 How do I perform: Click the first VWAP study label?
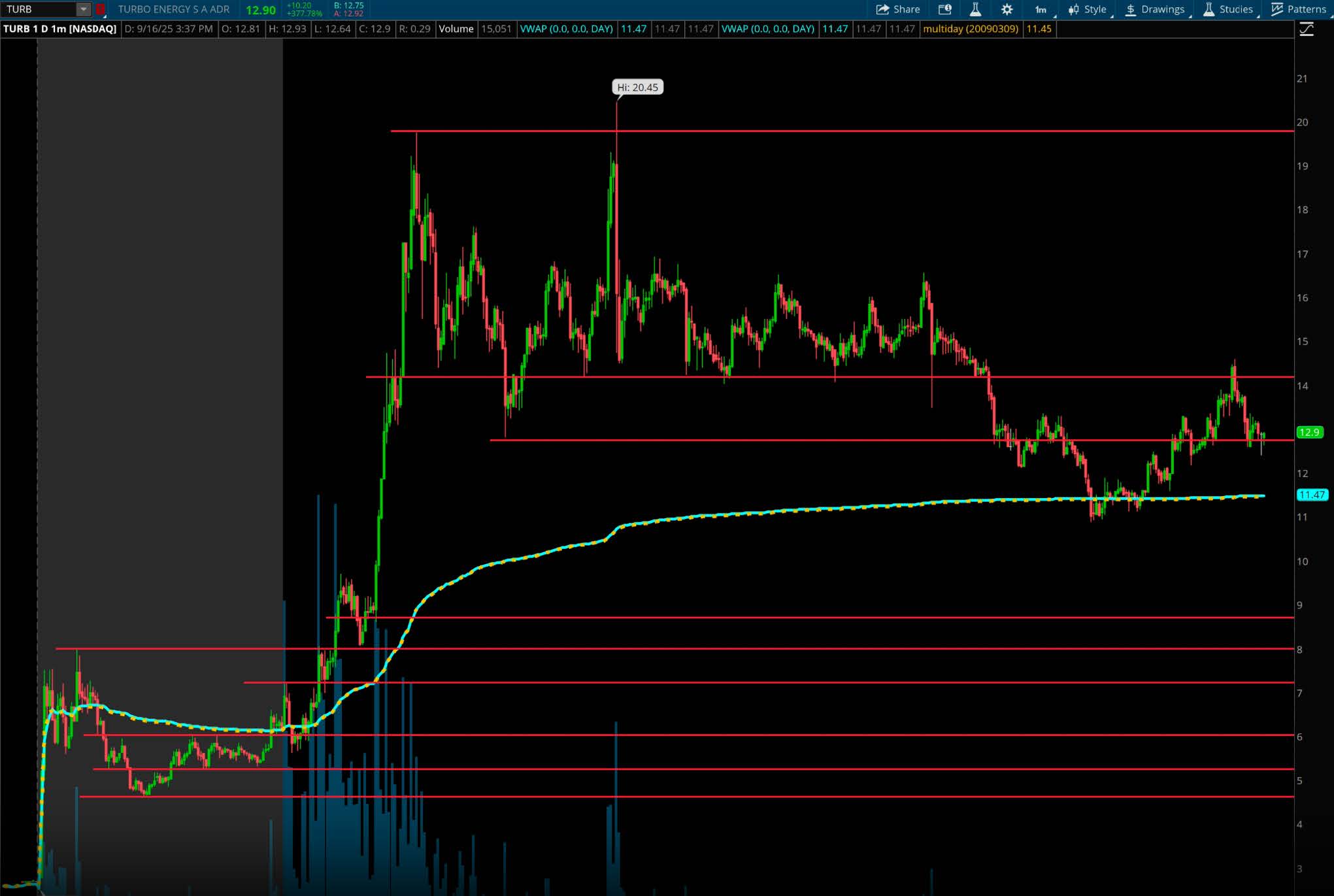pos(566,29)
